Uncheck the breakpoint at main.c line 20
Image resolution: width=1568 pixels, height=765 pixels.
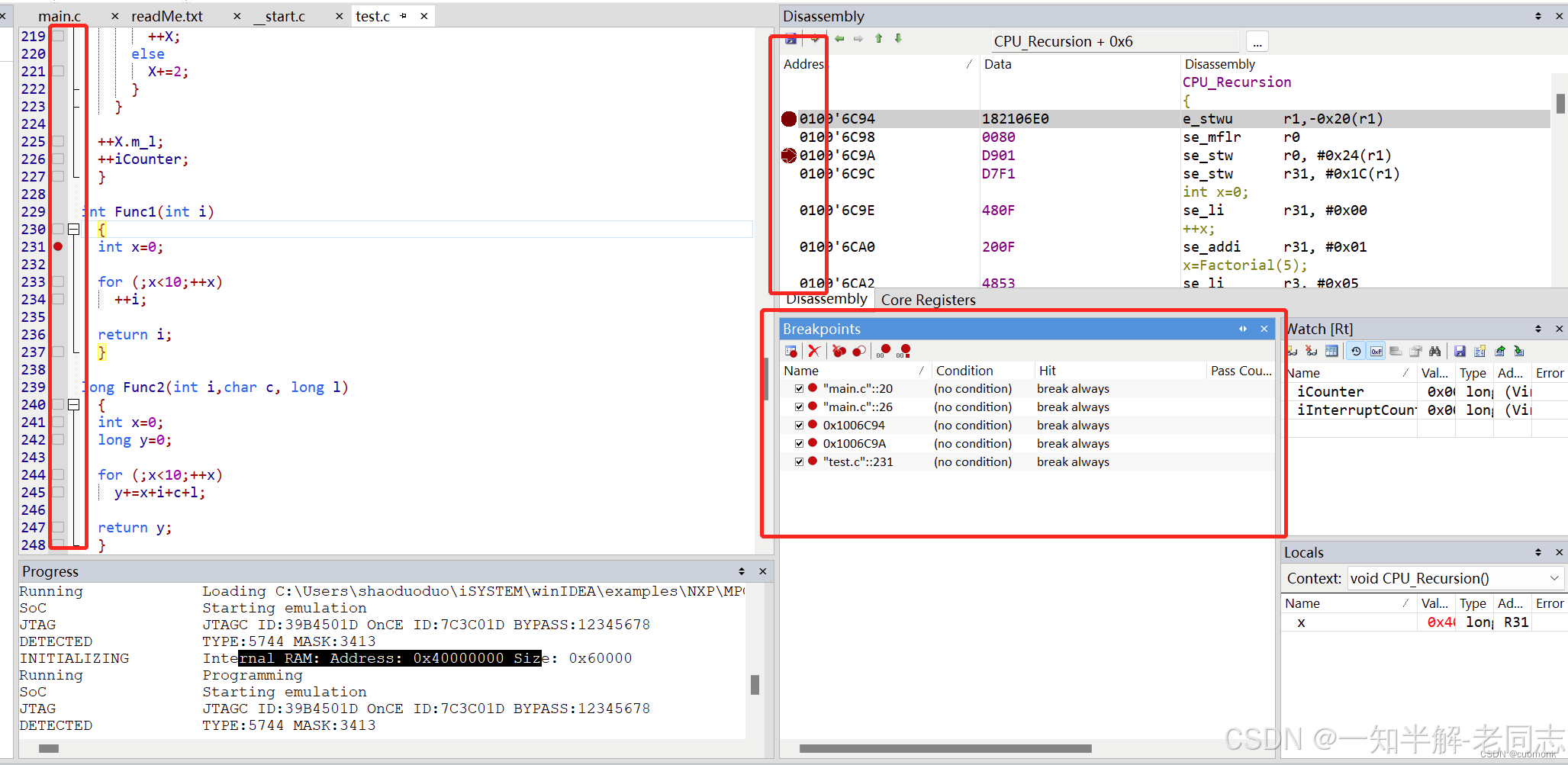coord(799,388)
